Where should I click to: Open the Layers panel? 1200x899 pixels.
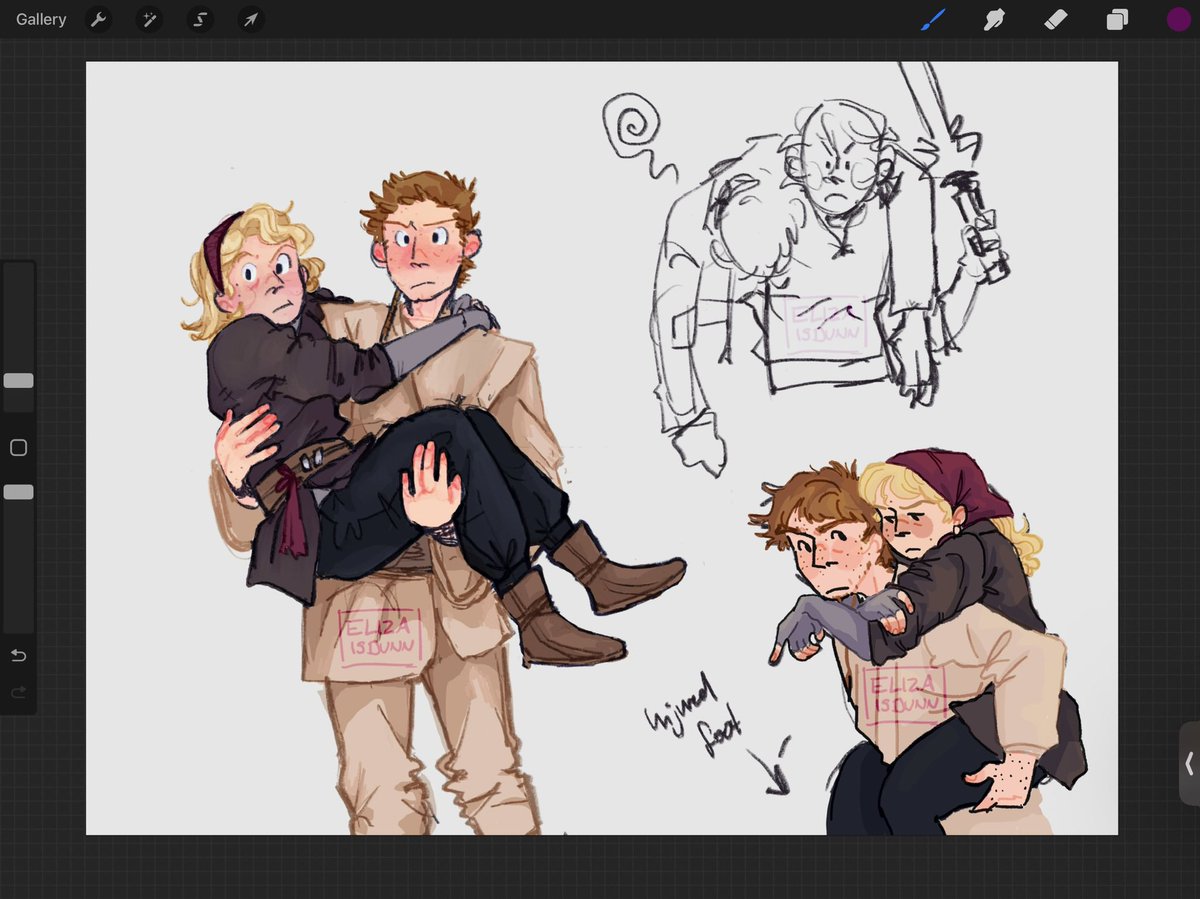click(x=1117, y=19)
